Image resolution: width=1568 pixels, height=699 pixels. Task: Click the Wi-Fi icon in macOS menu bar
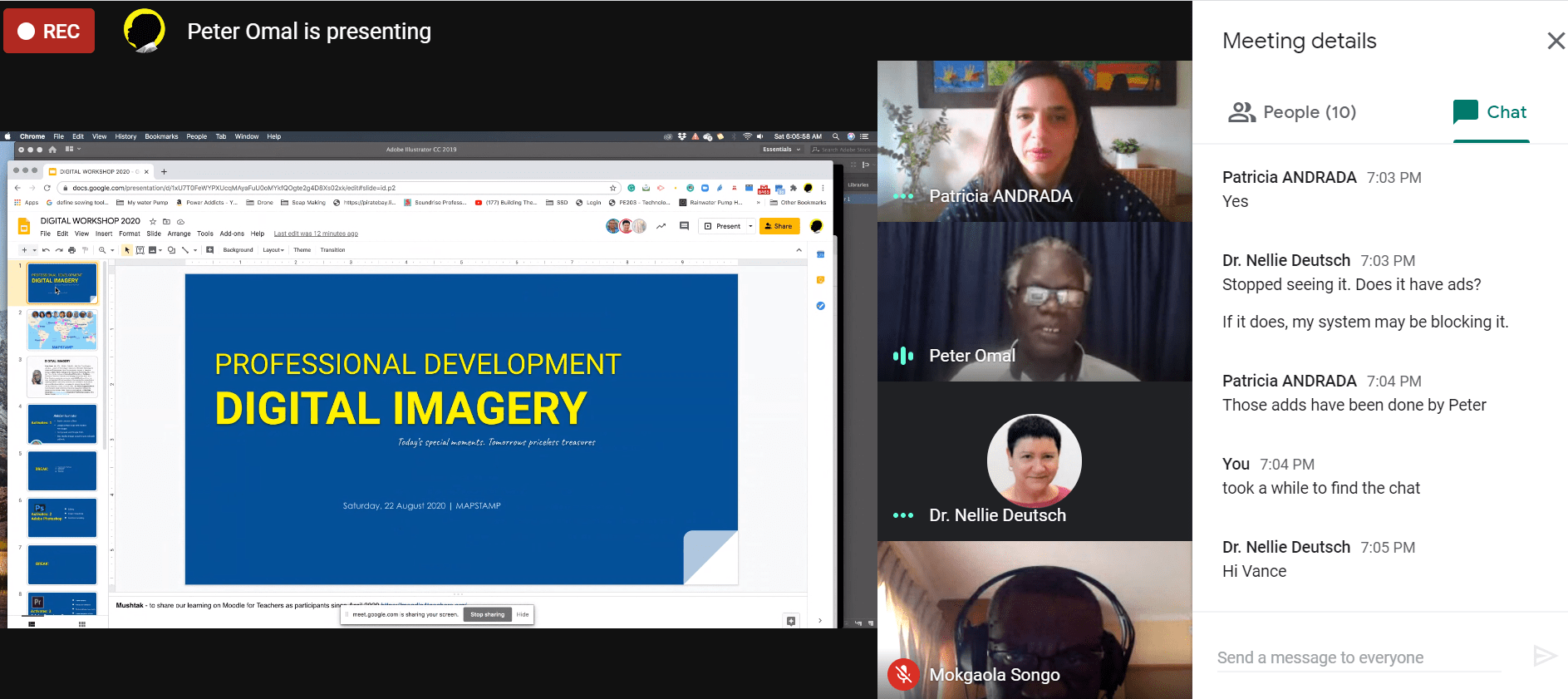coord(747,136)
